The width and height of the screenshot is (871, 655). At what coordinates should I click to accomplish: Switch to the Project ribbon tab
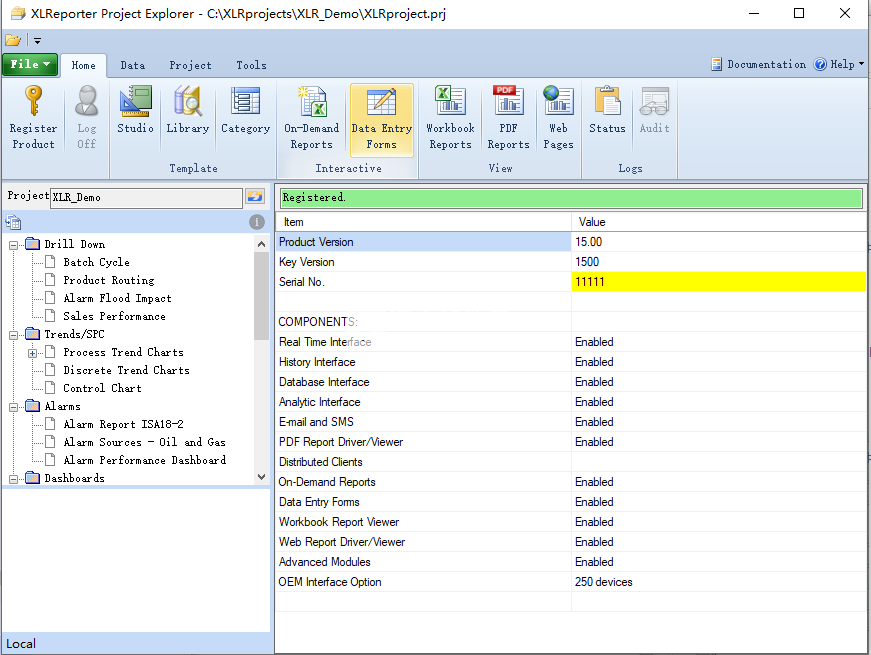(191, 66)
